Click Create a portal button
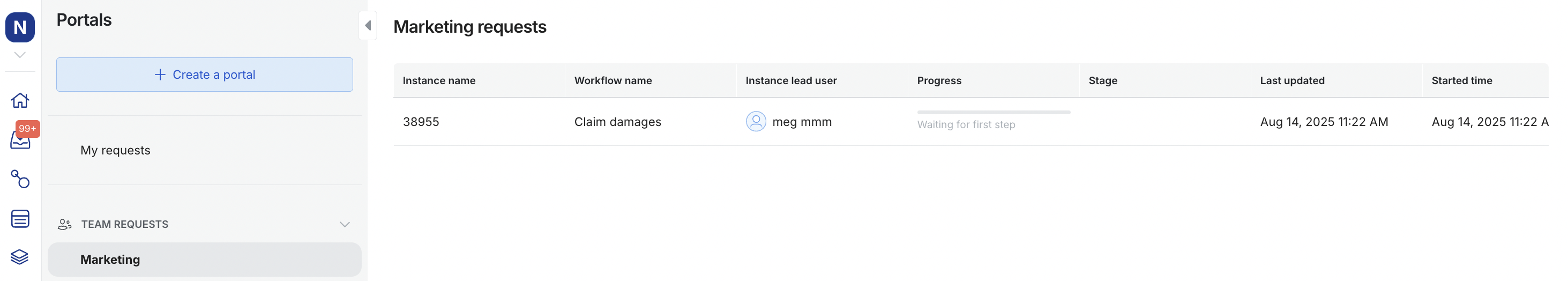The height and width of the screenshot is (281, 1568). click(x=205, y=75)
